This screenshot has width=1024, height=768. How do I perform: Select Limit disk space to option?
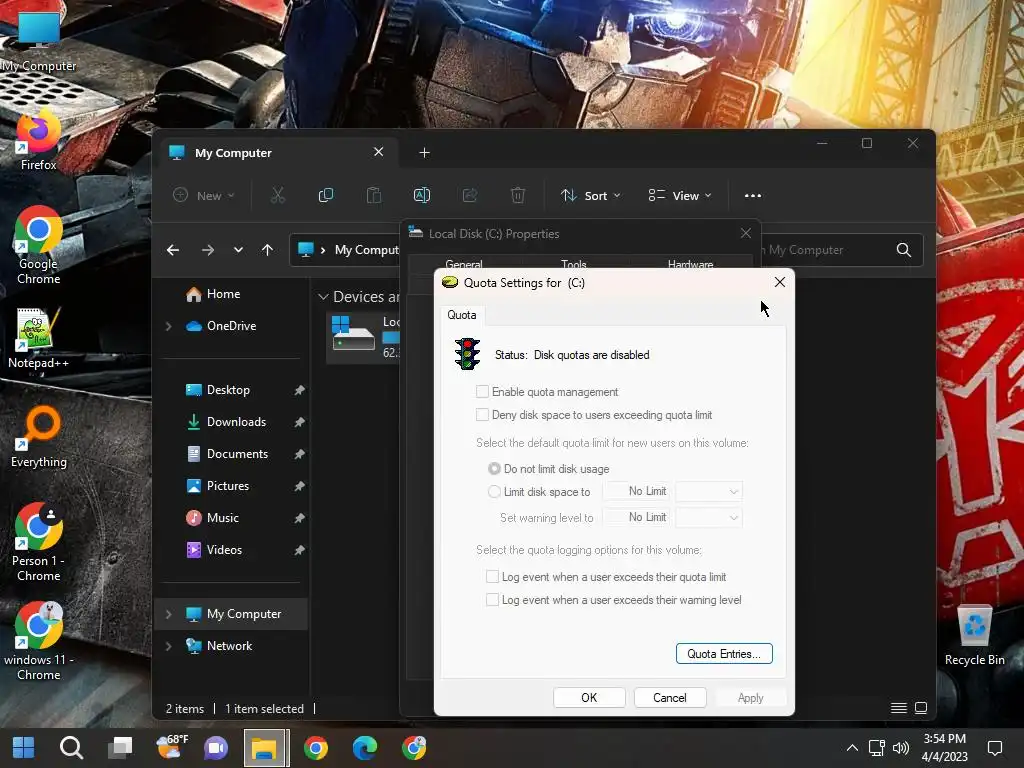click(x=494, y=492)
